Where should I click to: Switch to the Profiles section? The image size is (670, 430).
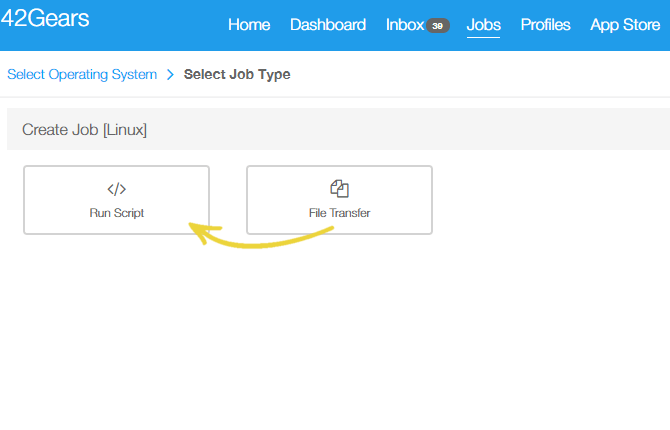pos(545,25)
